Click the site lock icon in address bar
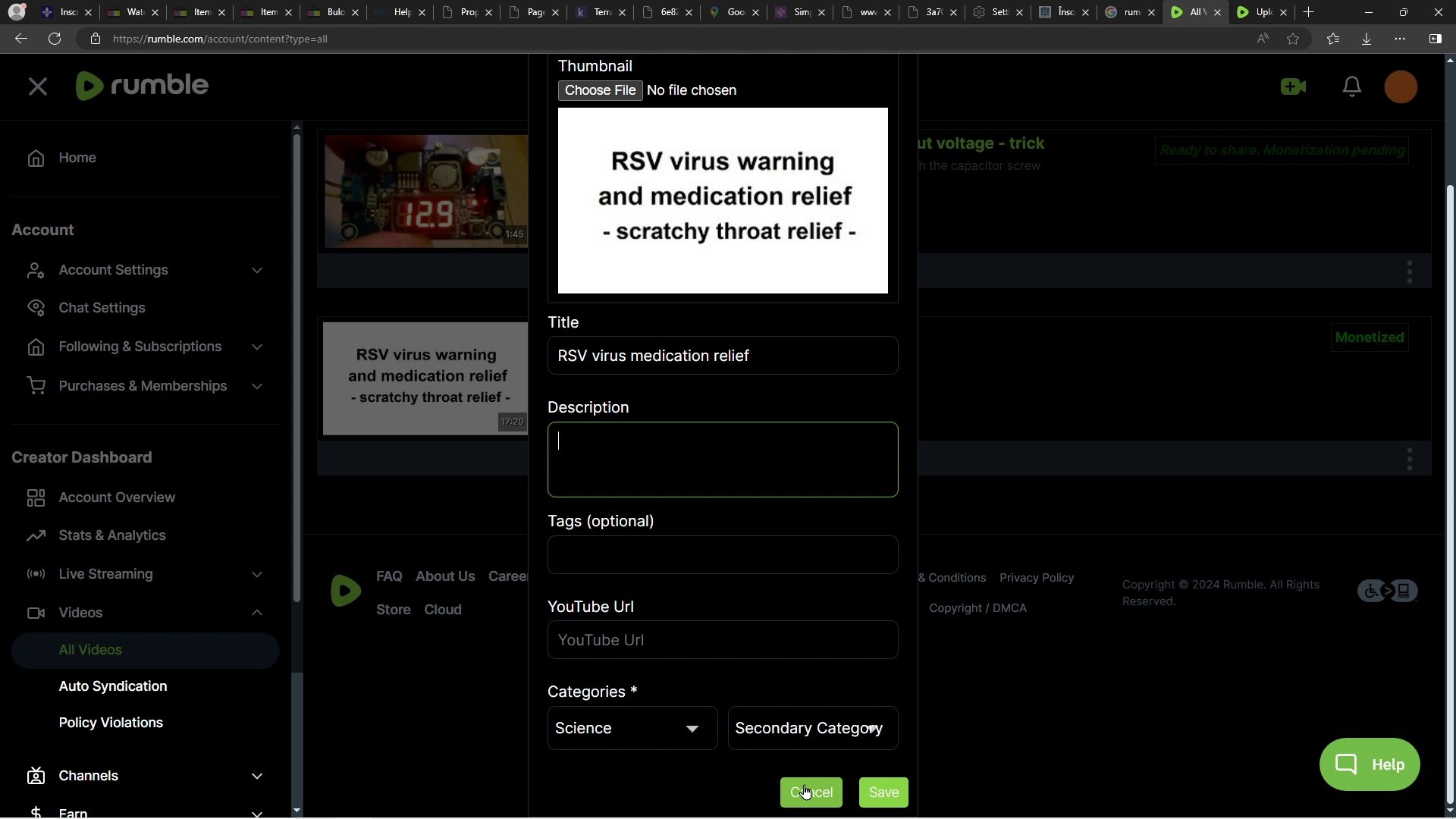1456x819 pixels. click(96, 39)
